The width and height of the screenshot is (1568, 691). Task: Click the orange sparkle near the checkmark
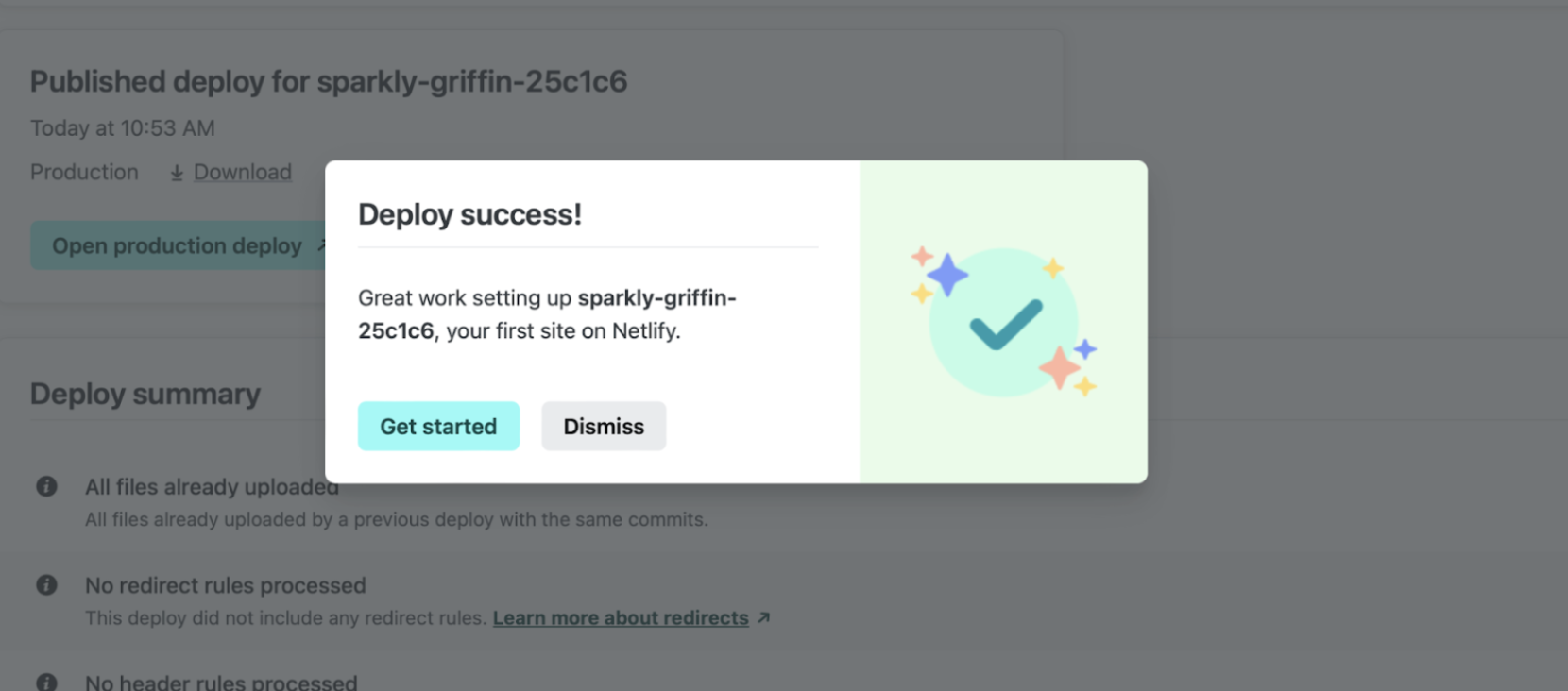1059,367
